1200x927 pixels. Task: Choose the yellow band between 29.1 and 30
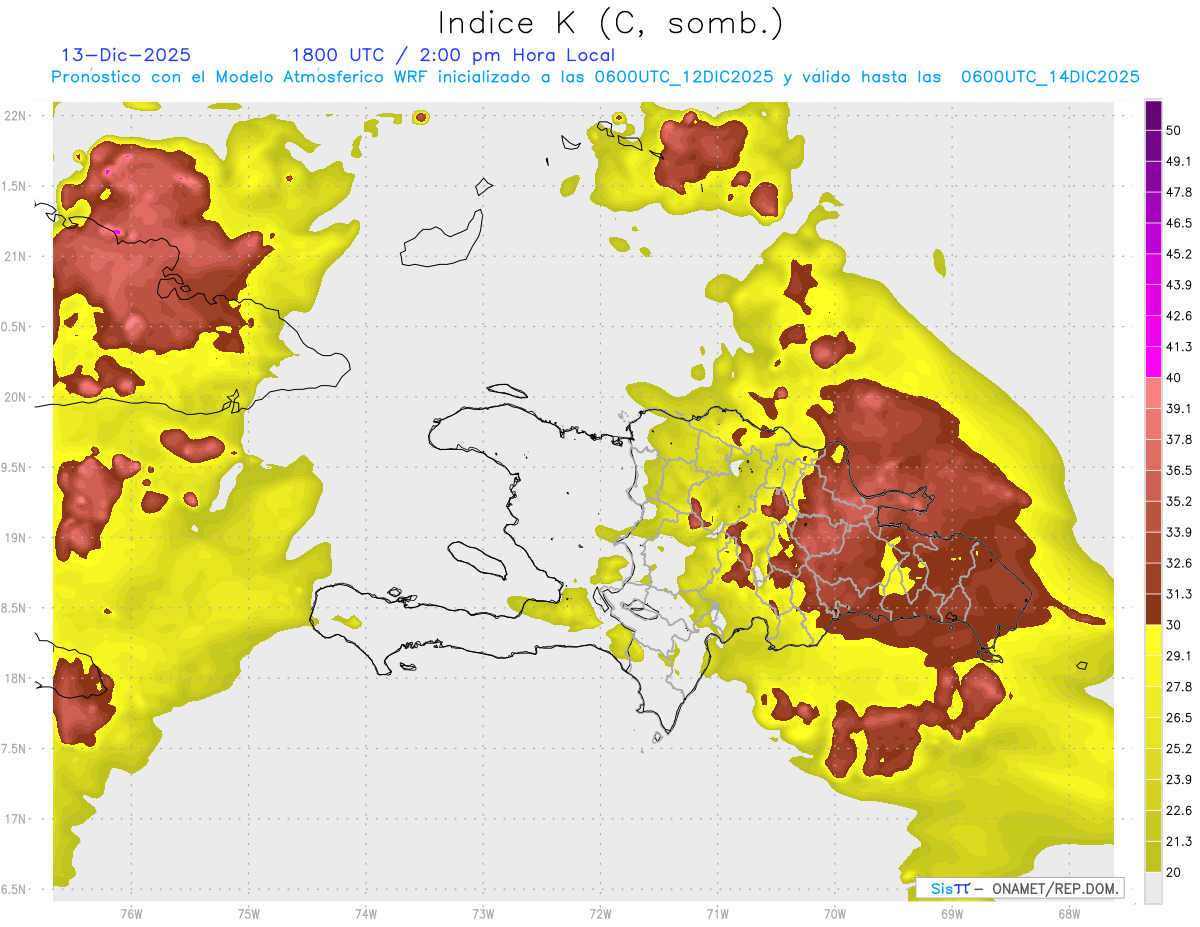pyautogui.click(x=1153, y=640)
